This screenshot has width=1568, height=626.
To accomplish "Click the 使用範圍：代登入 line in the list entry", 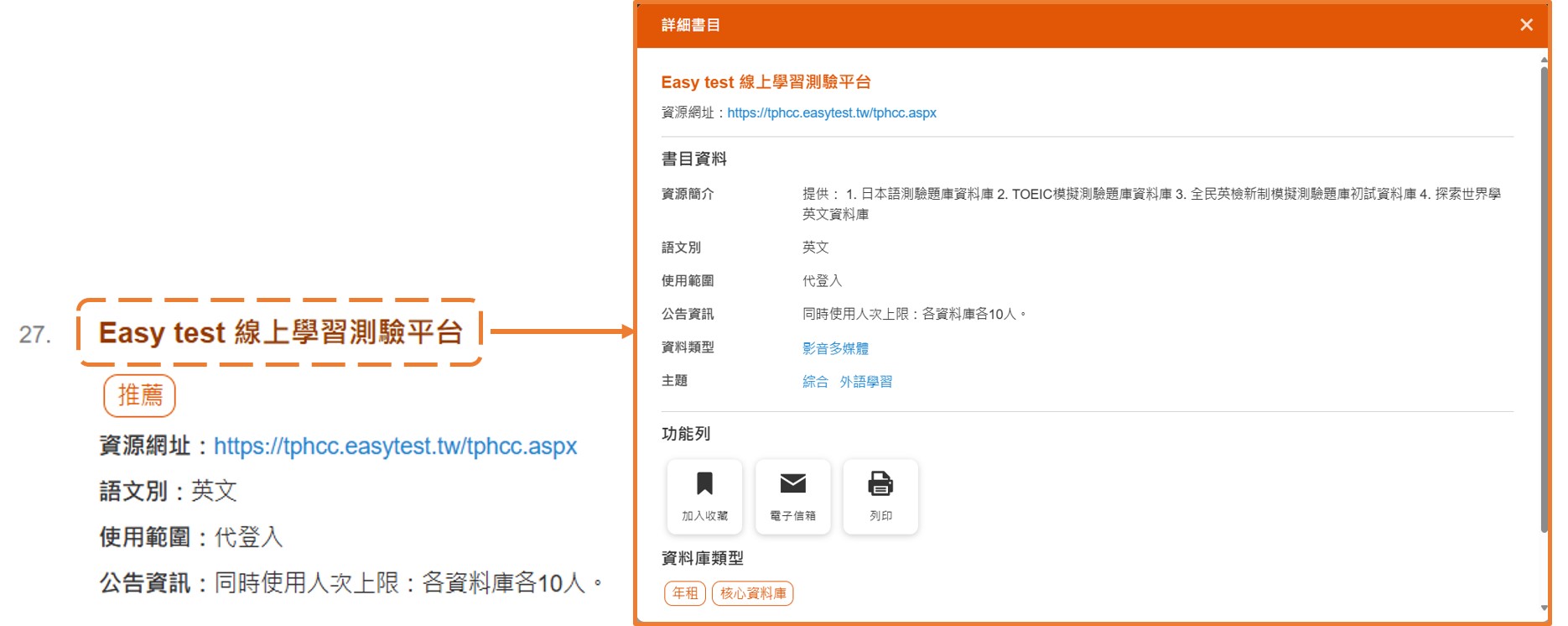I will (191, 537).
